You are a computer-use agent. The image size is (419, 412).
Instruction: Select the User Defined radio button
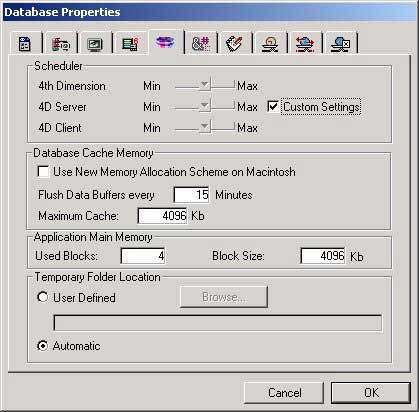pos(42,297)
